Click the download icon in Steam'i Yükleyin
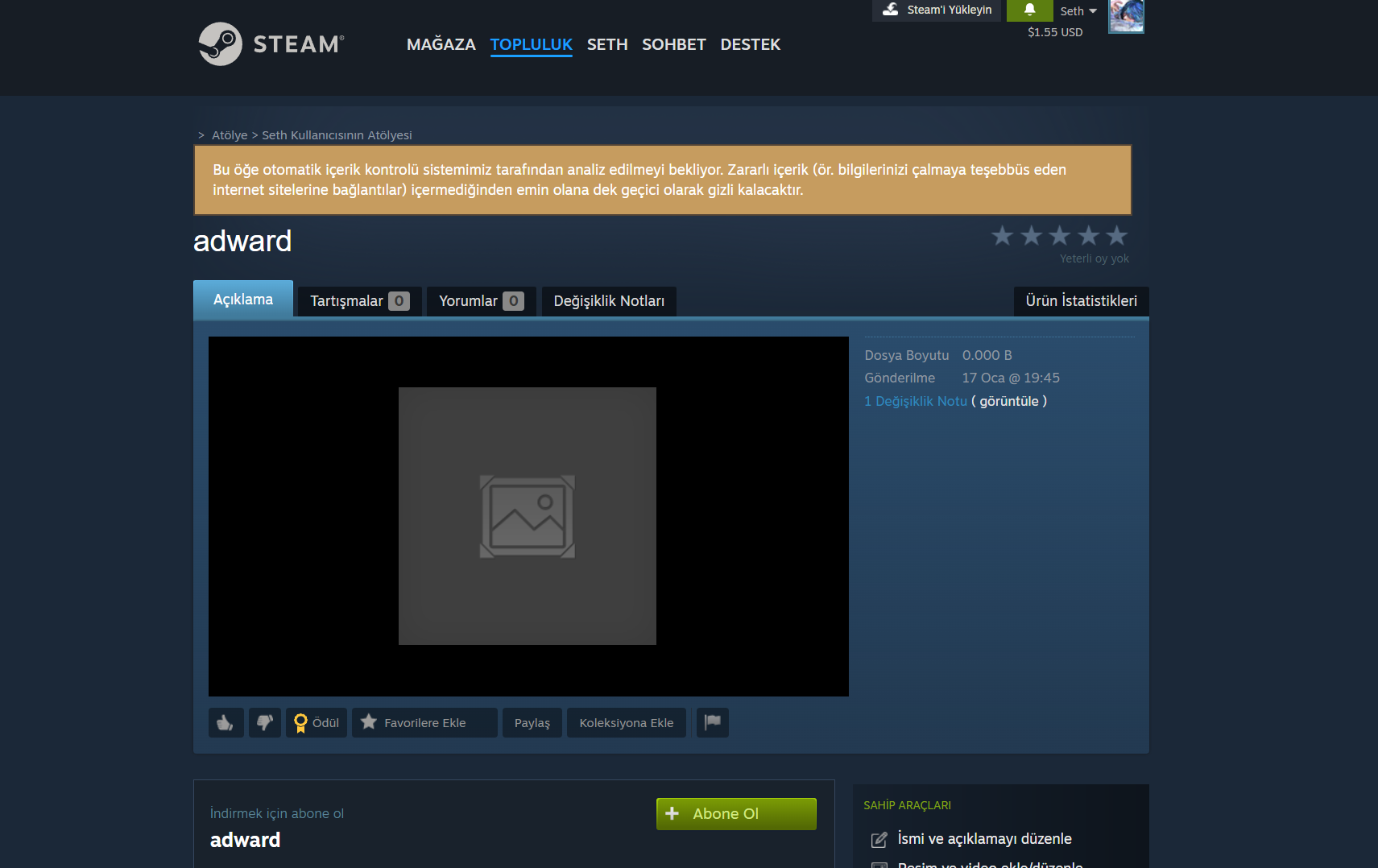The image size is (1378, 868). point(890,9)
